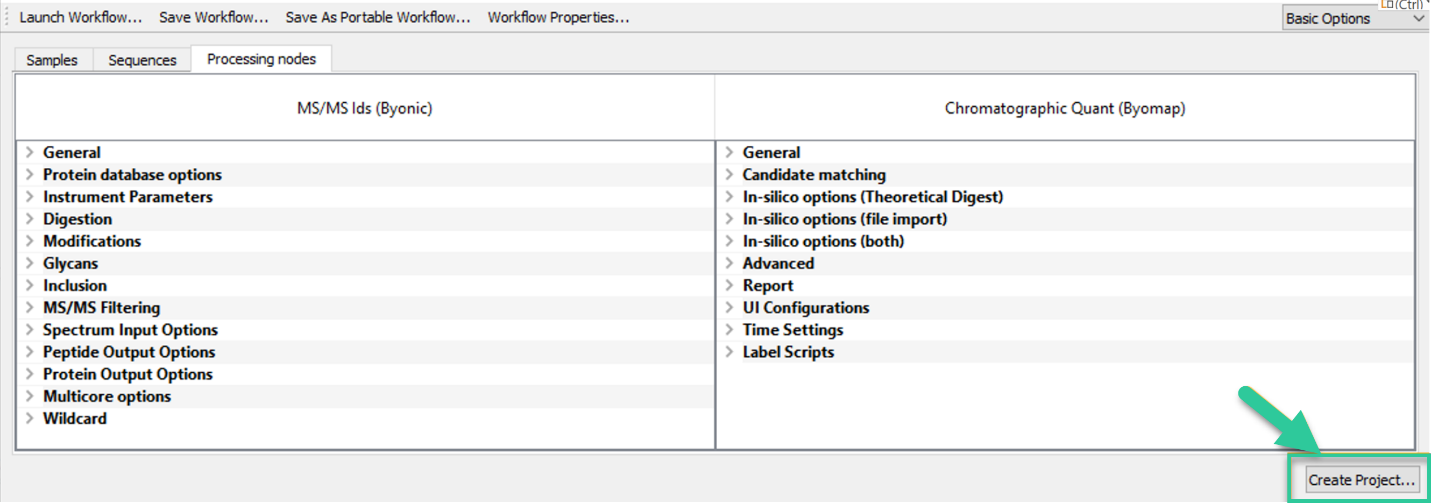The height and width of the screenshot is (503, 1431).
Task: Expand Instrument Parameters chevron
Action: coord(30,197)
